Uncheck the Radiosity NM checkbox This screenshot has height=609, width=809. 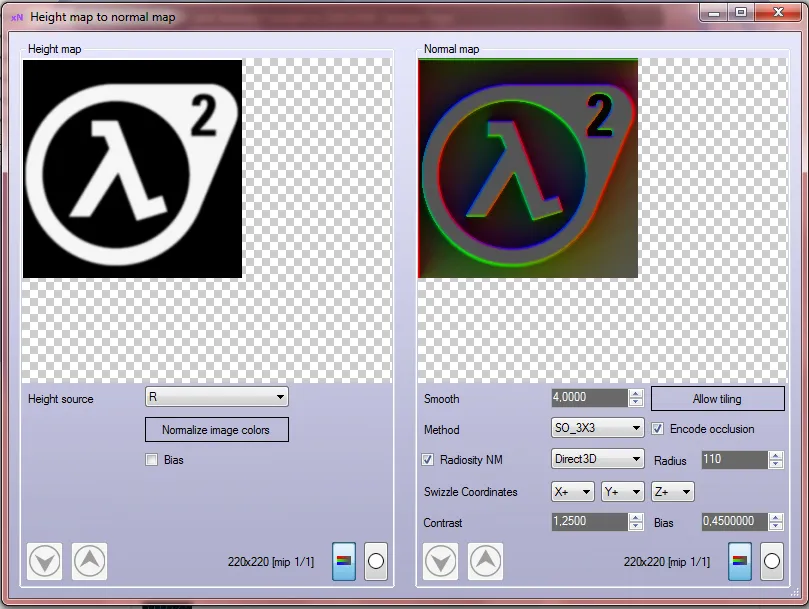428,459
